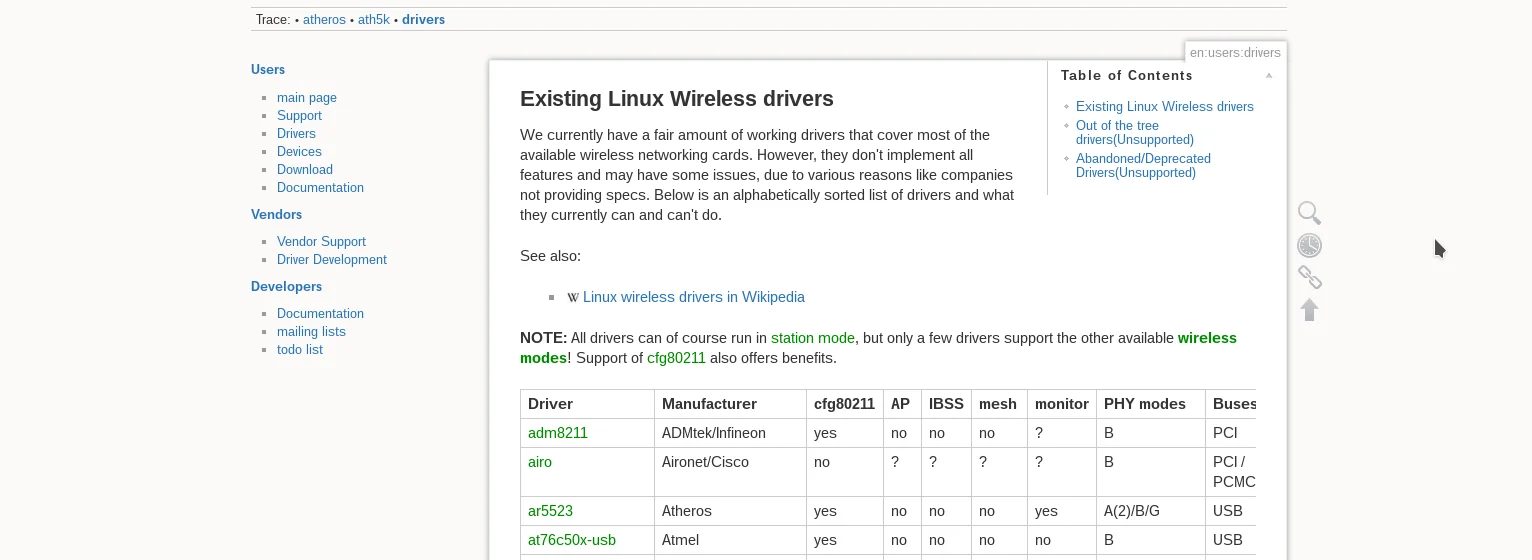This screenshot has width=1532, height=560.
Task: Click the station mode link
Action: (813, 338)
